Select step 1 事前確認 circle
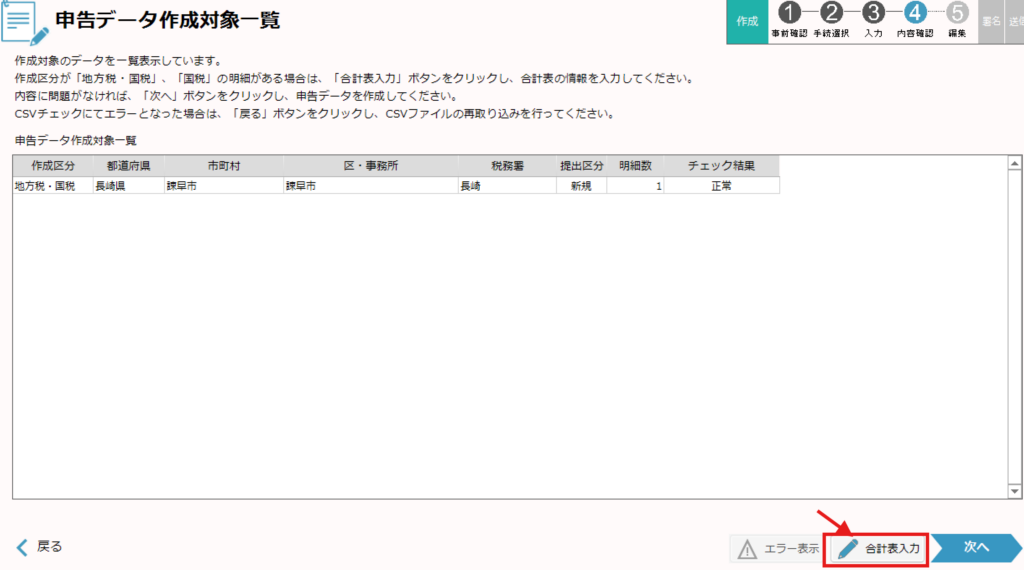Screen dimensions: 1024x570 click(x=791, y=14)
